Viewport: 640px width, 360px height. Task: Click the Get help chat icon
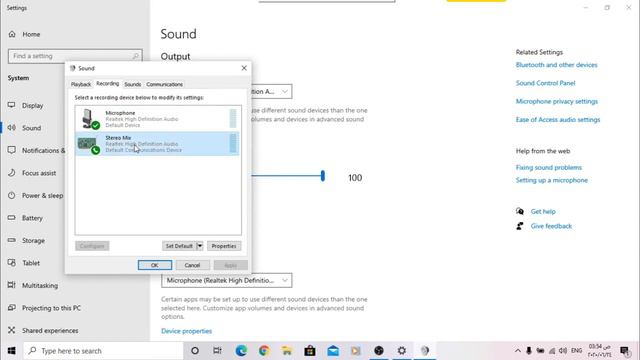(x=520, y=211)
